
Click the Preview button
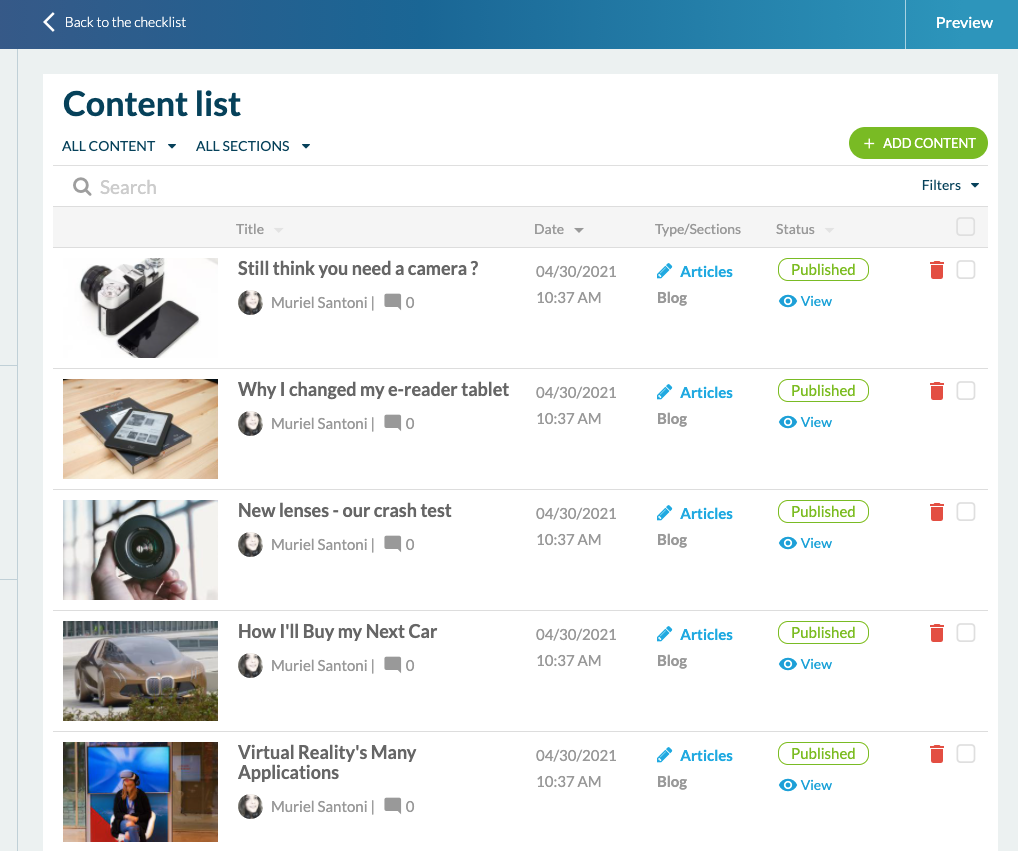963,23
